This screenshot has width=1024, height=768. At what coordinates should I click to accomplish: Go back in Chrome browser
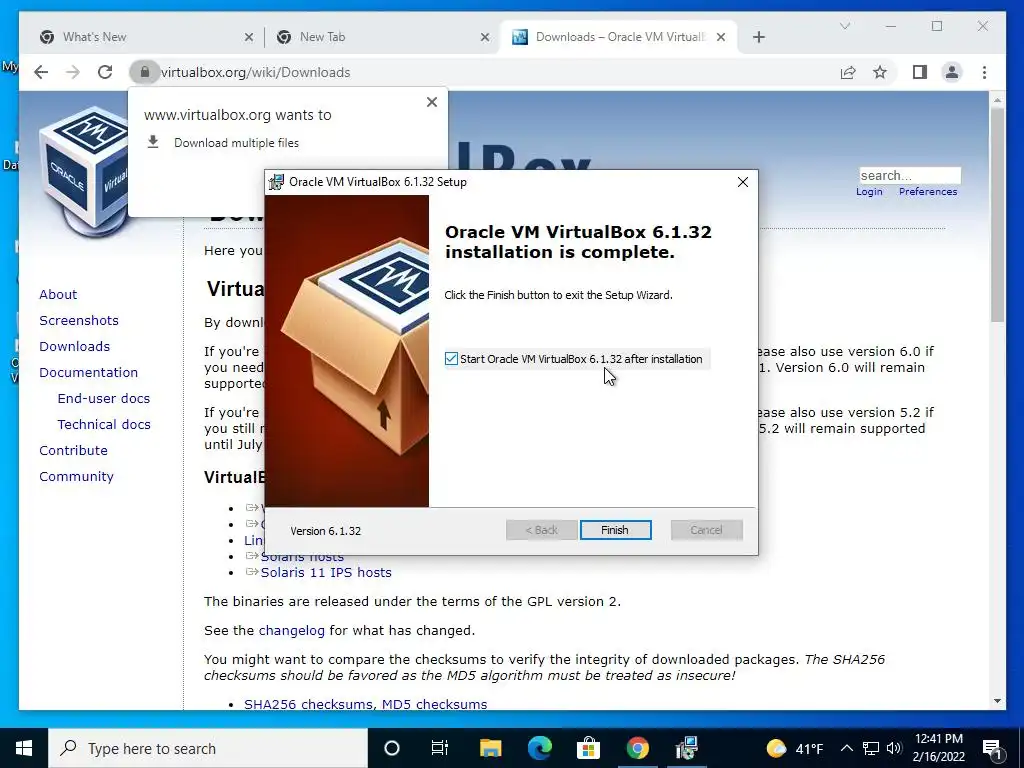tap(41, 72)
